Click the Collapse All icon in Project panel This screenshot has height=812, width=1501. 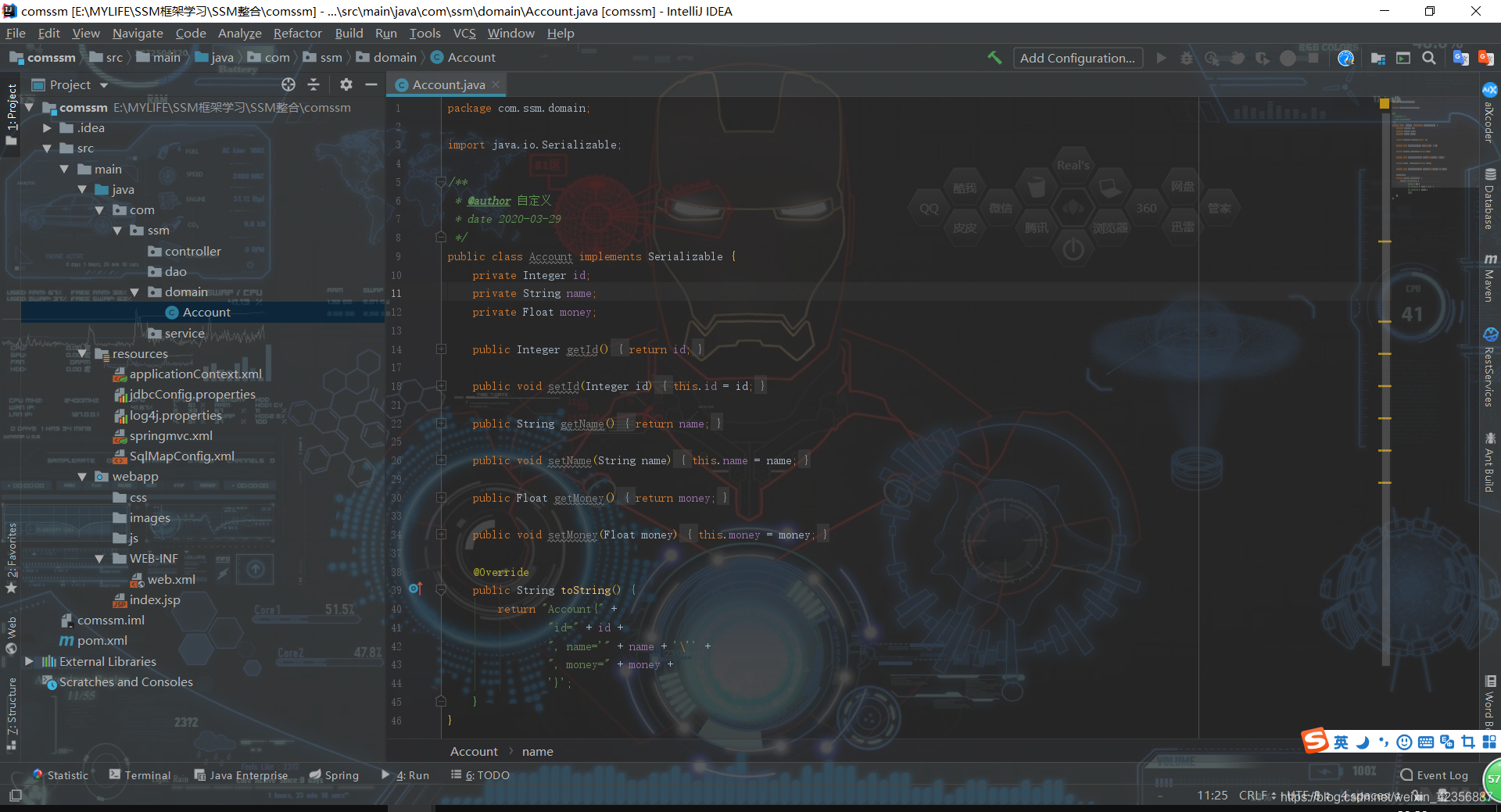[x=313, y=84]
